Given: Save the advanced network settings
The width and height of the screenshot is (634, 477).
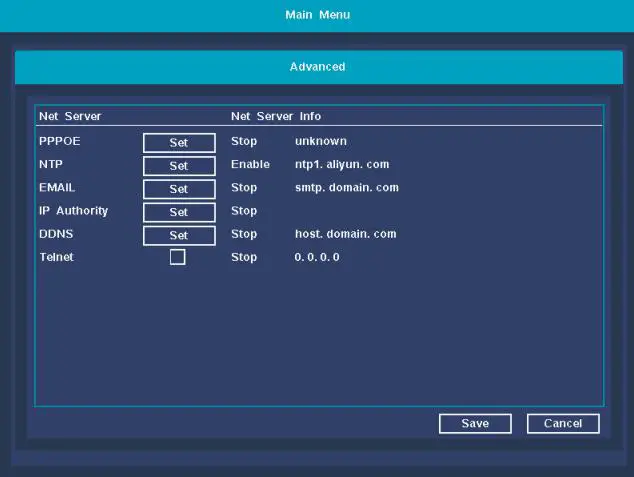Looking at the screenshot, I should coord(475,423).
